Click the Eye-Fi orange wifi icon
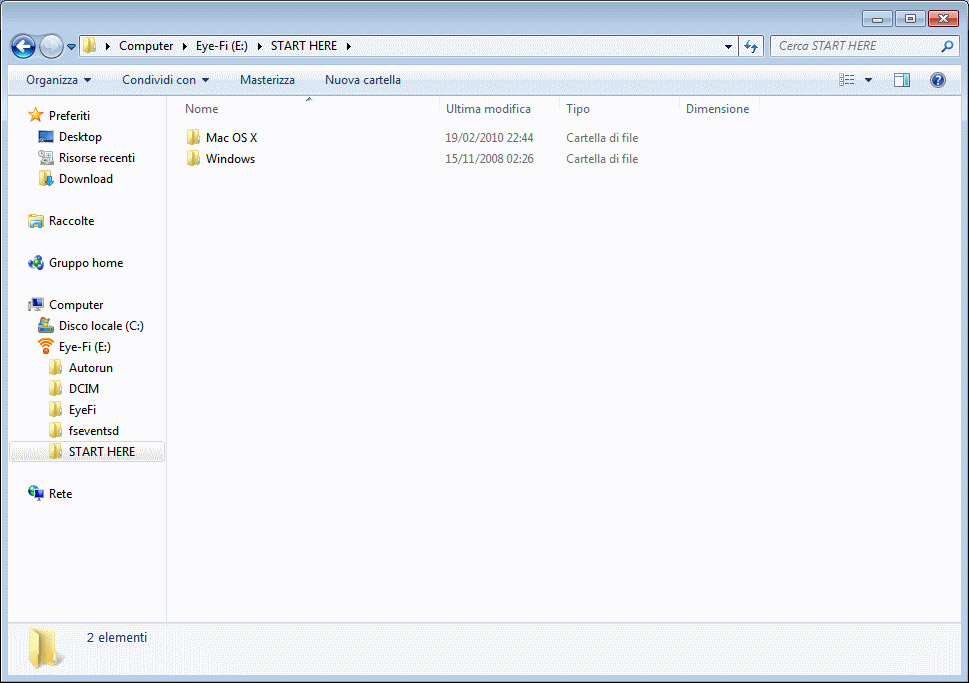 tap(46, 346)
